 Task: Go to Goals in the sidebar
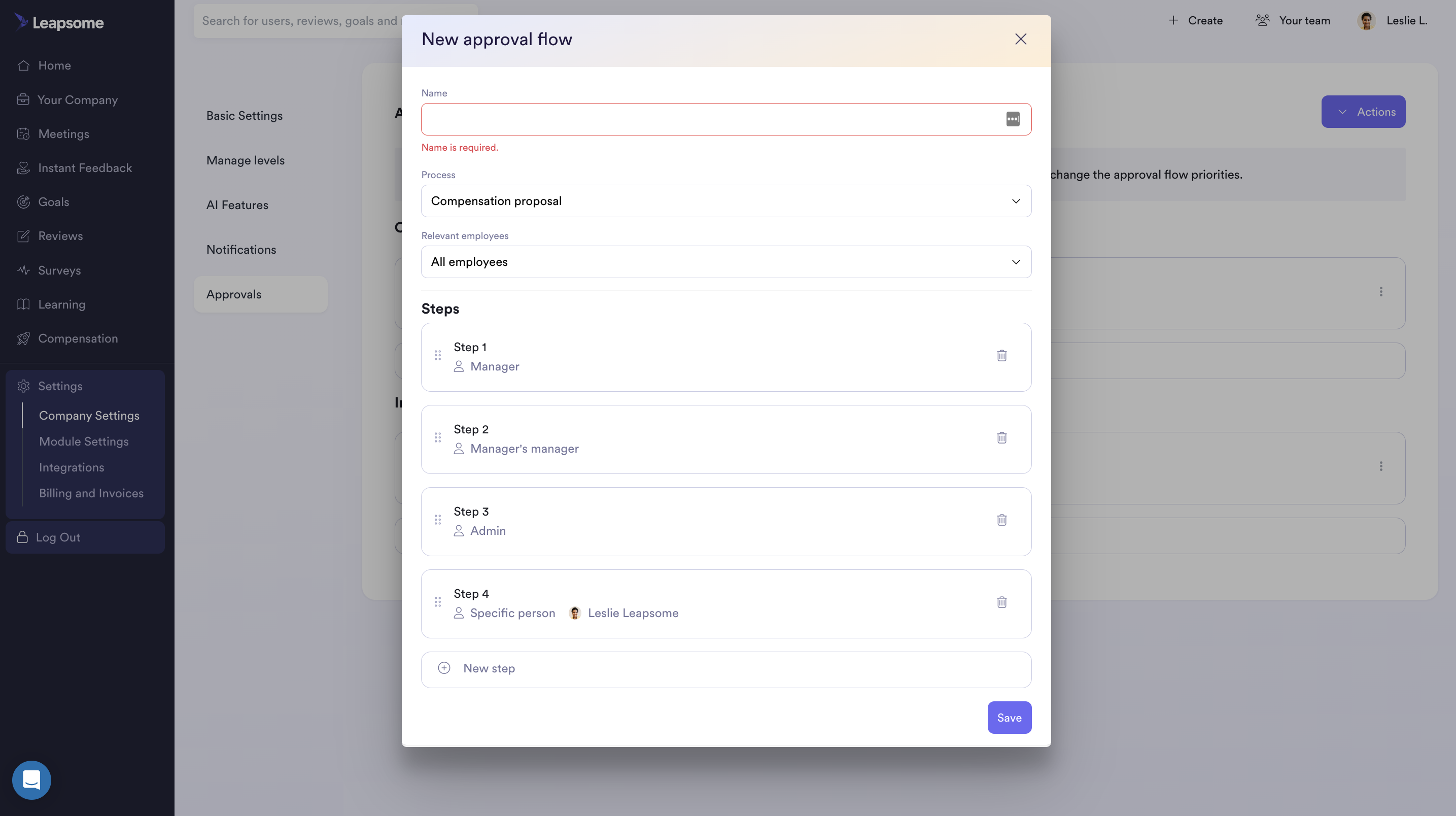(x=53, y=202)
